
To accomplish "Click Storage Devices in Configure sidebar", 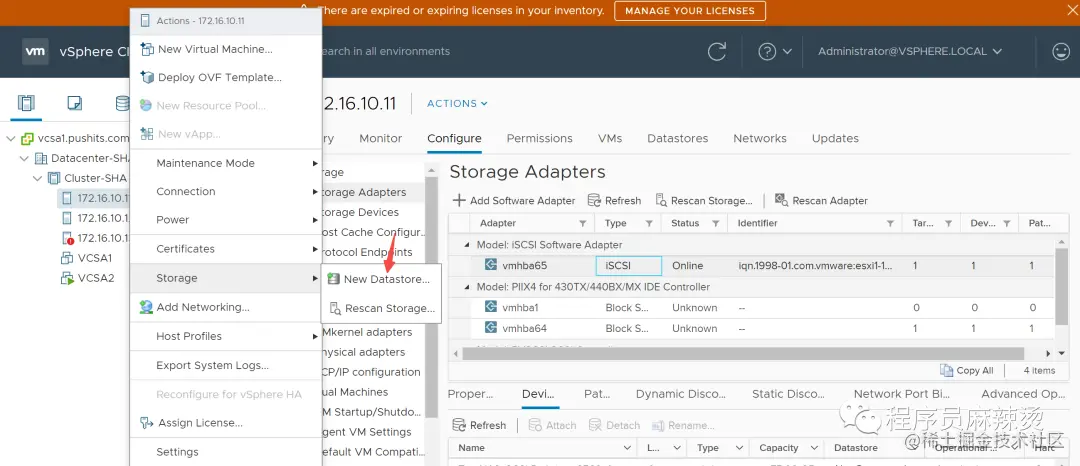I will pyautogui.click(x=360, y=212).
